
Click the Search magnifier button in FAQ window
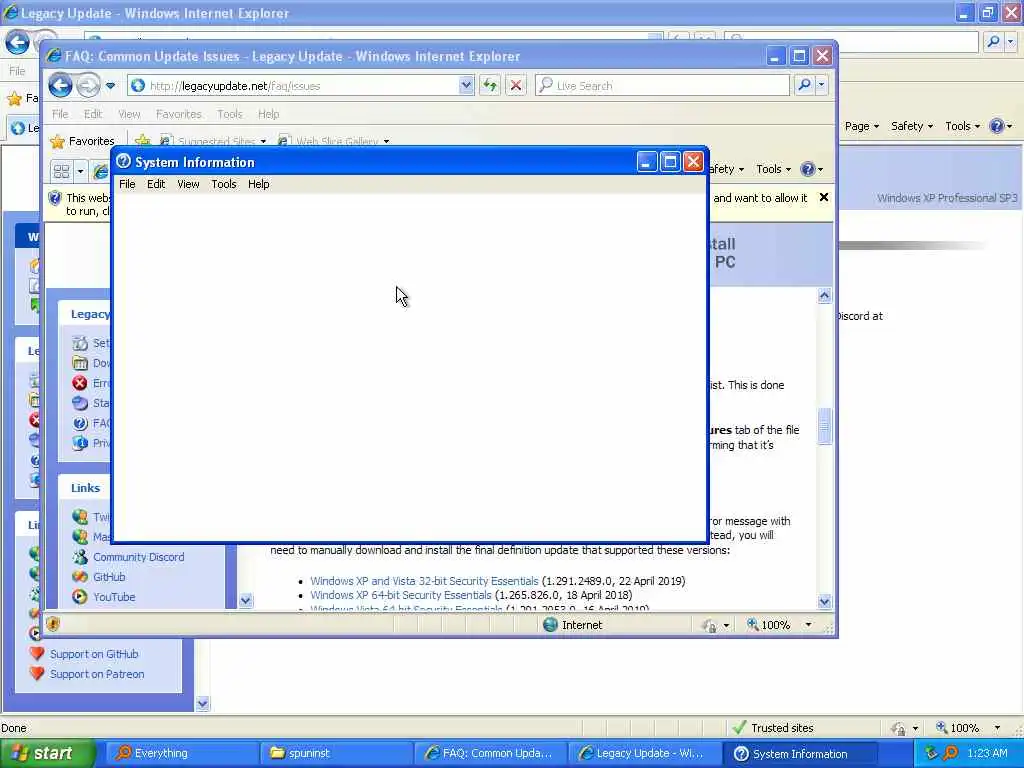pyautogui.click(x=805, y=85)
